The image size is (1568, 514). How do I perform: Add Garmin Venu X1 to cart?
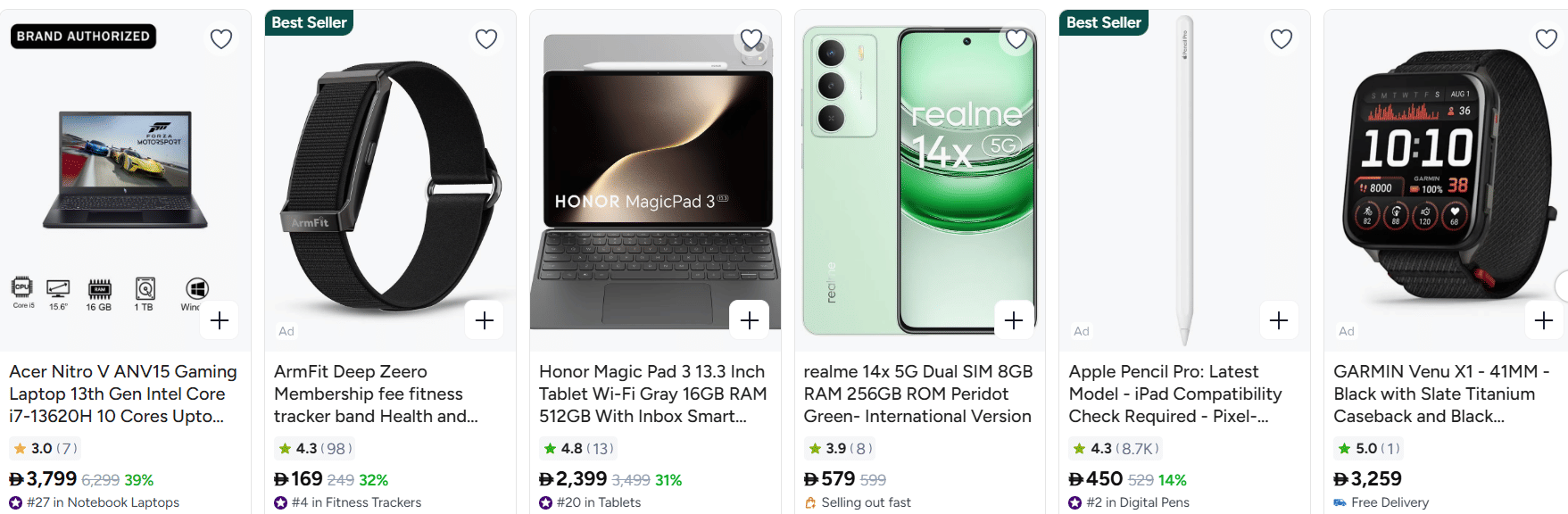coord(1544,320)
